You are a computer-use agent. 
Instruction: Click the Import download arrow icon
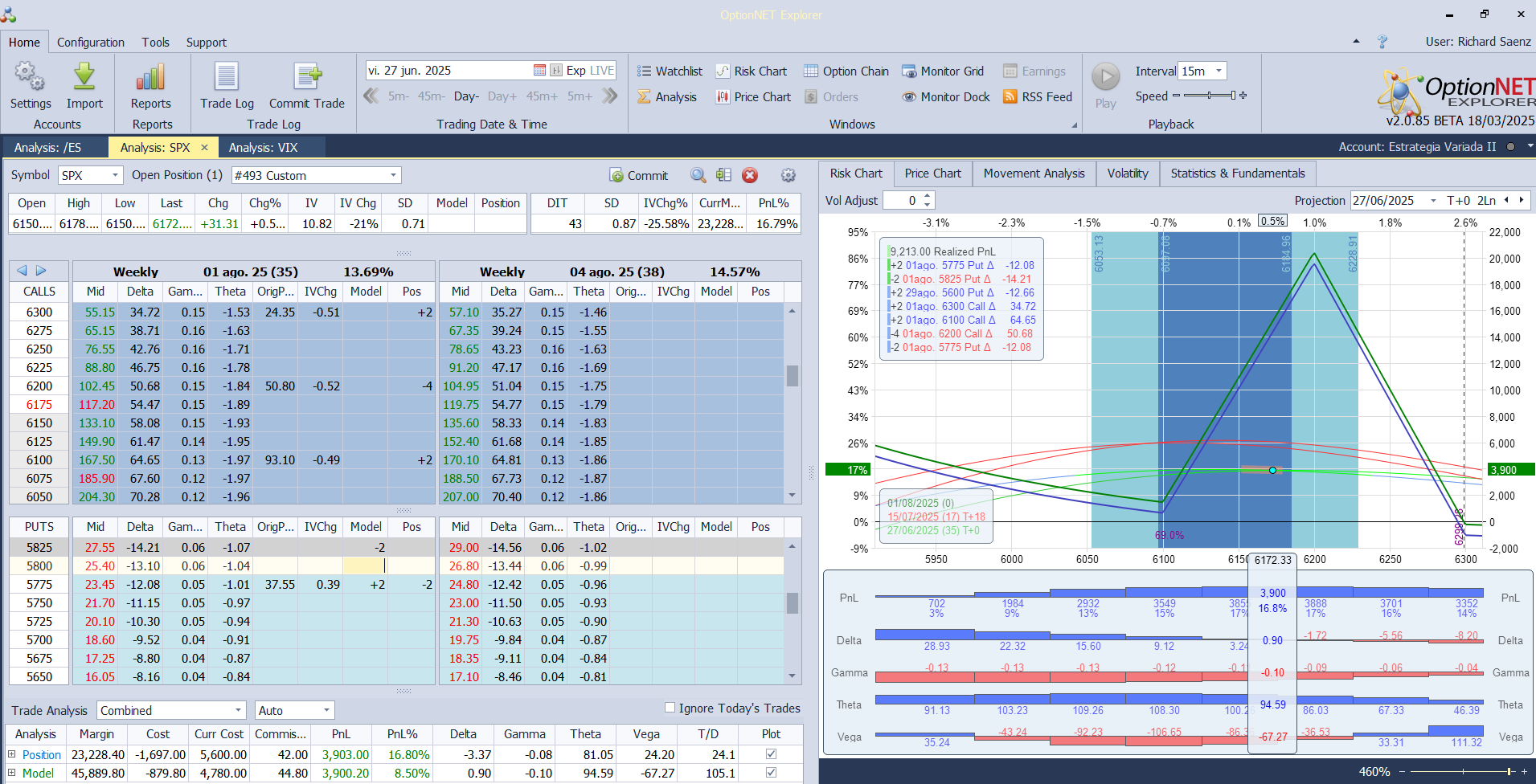coord(84,79)
